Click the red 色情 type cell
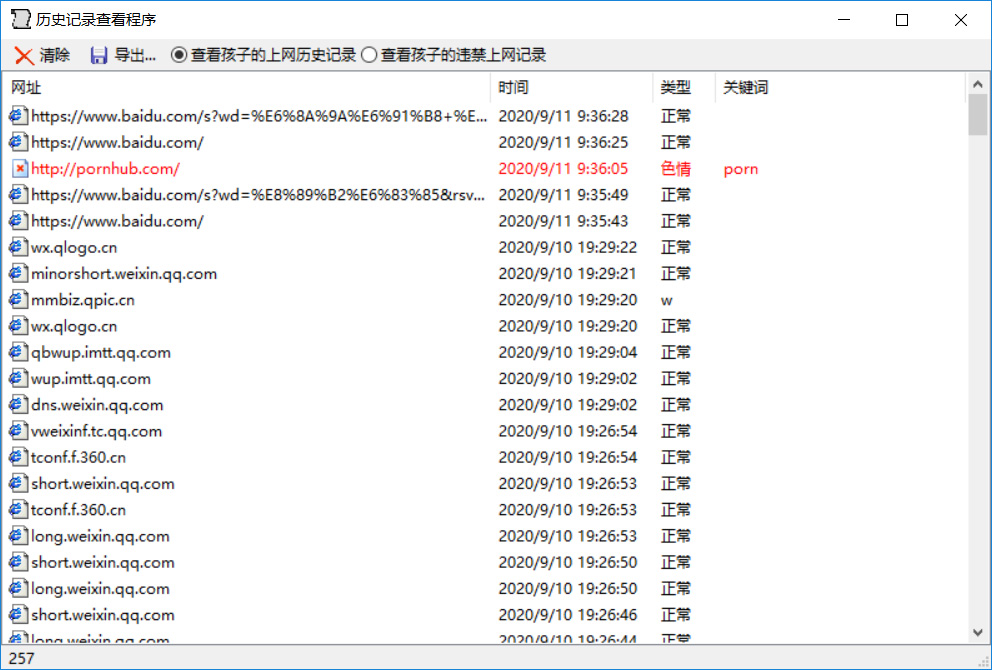Image resolution: width=992 pixels, height=670 pixels. 676,169
